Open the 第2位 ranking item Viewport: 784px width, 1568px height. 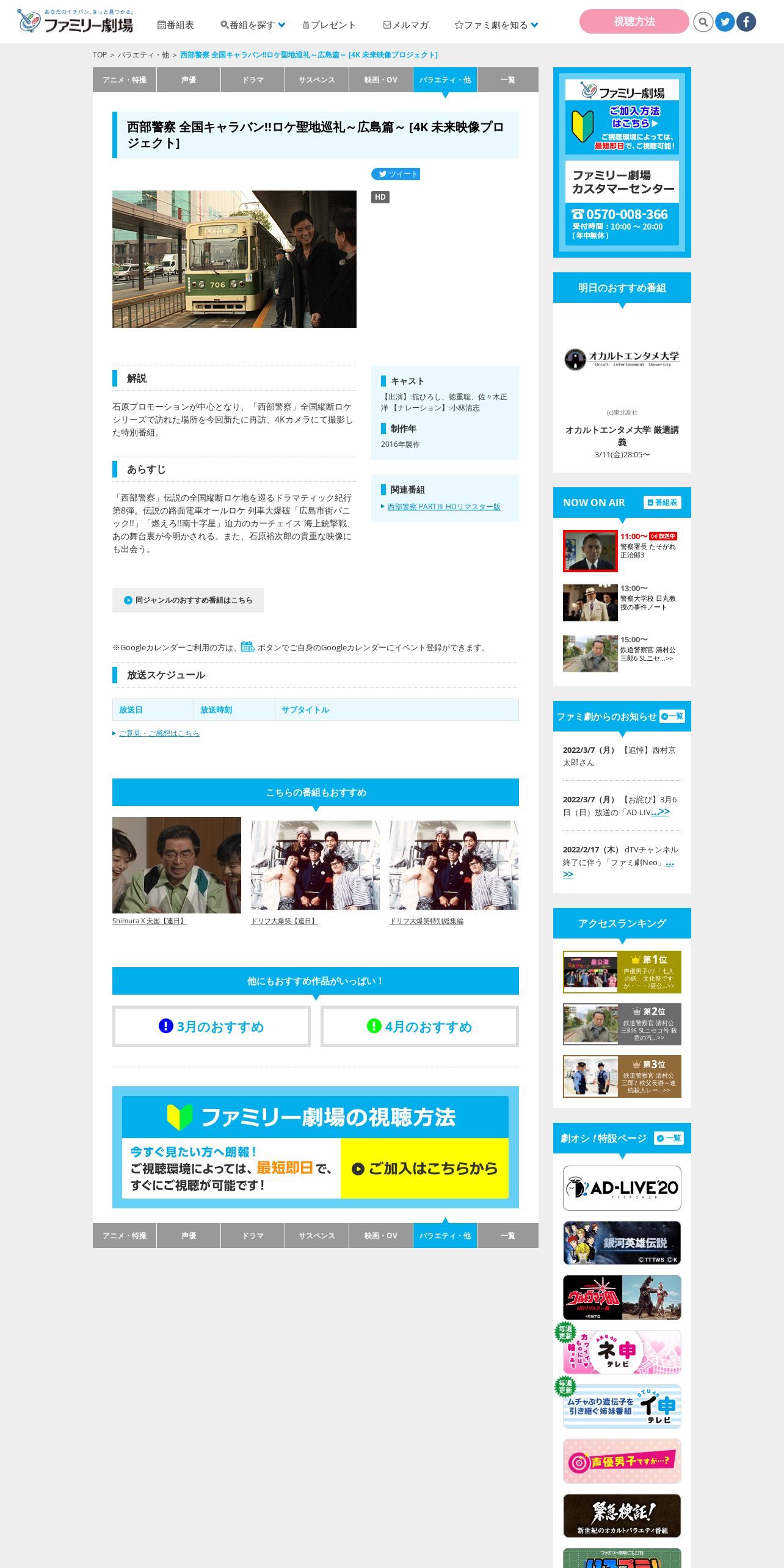tap(622, 1024)
